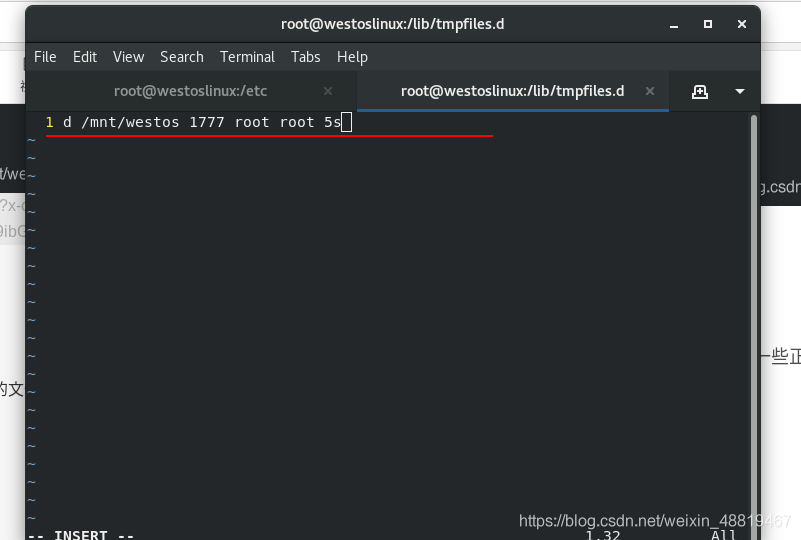Open the Edit menu
The image size is (801, 540).
[x=85, y=57]
